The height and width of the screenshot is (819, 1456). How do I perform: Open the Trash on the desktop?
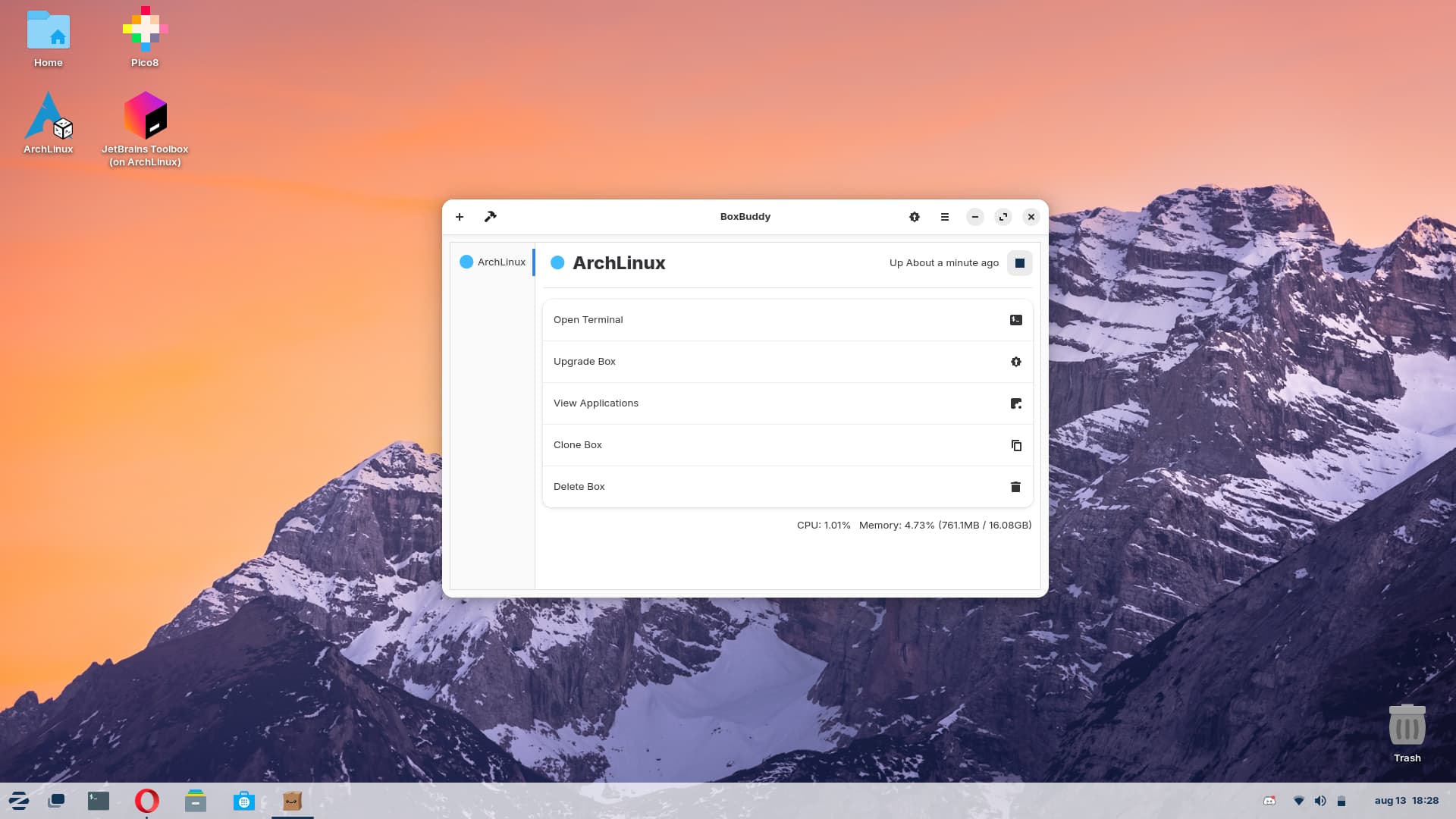tap(1407, 733)
